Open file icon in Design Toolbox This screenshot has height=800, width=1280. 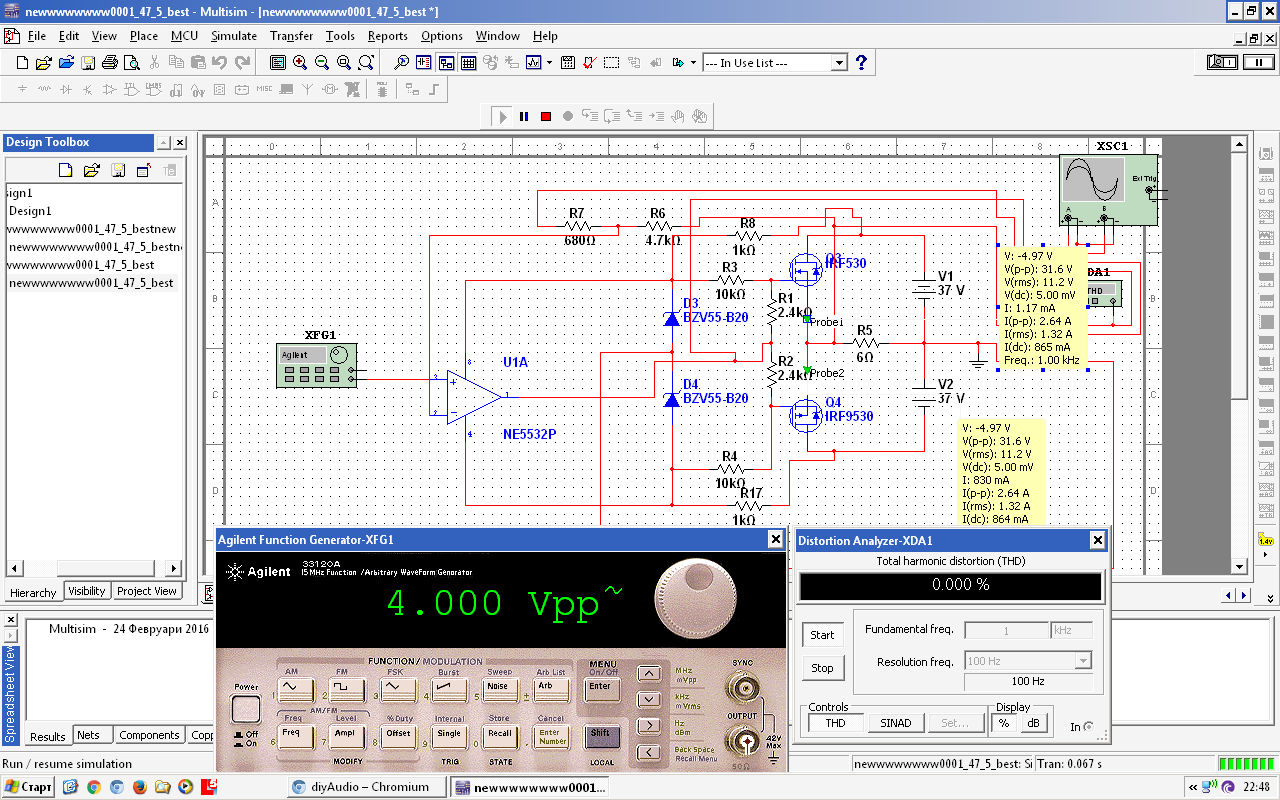click(92, 170)
